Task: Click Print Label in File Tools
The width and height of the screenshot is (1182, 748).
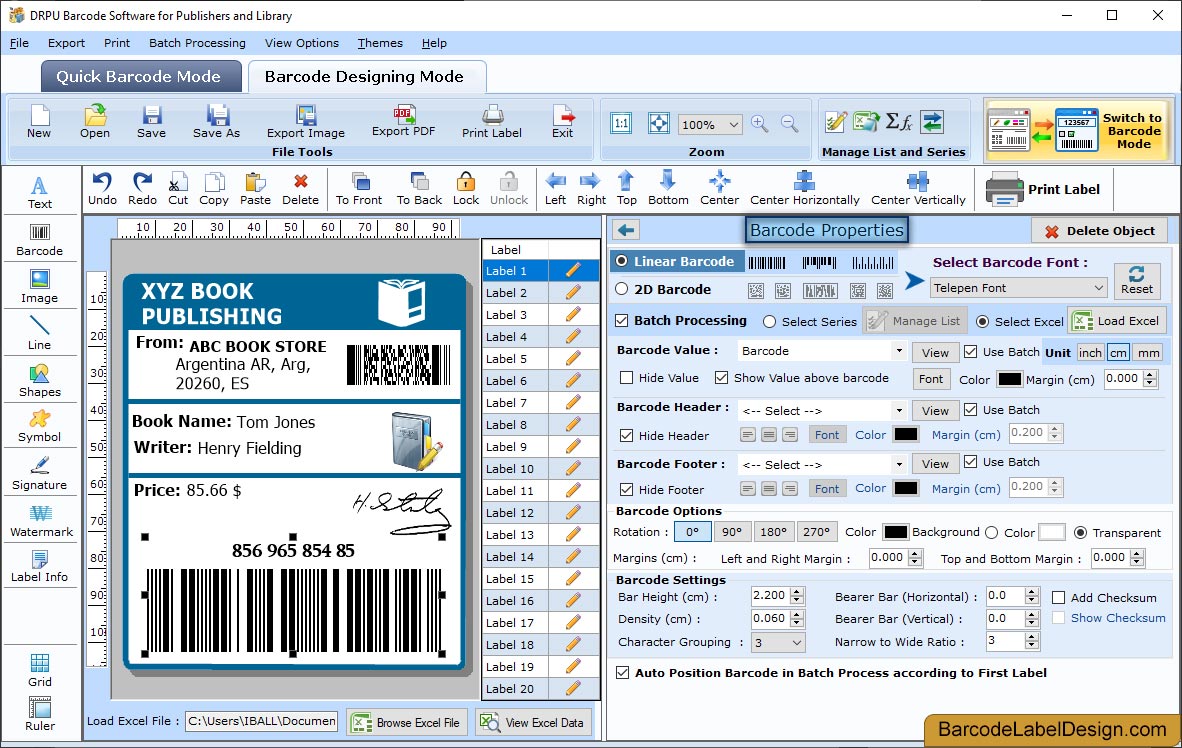Action: 491,122
